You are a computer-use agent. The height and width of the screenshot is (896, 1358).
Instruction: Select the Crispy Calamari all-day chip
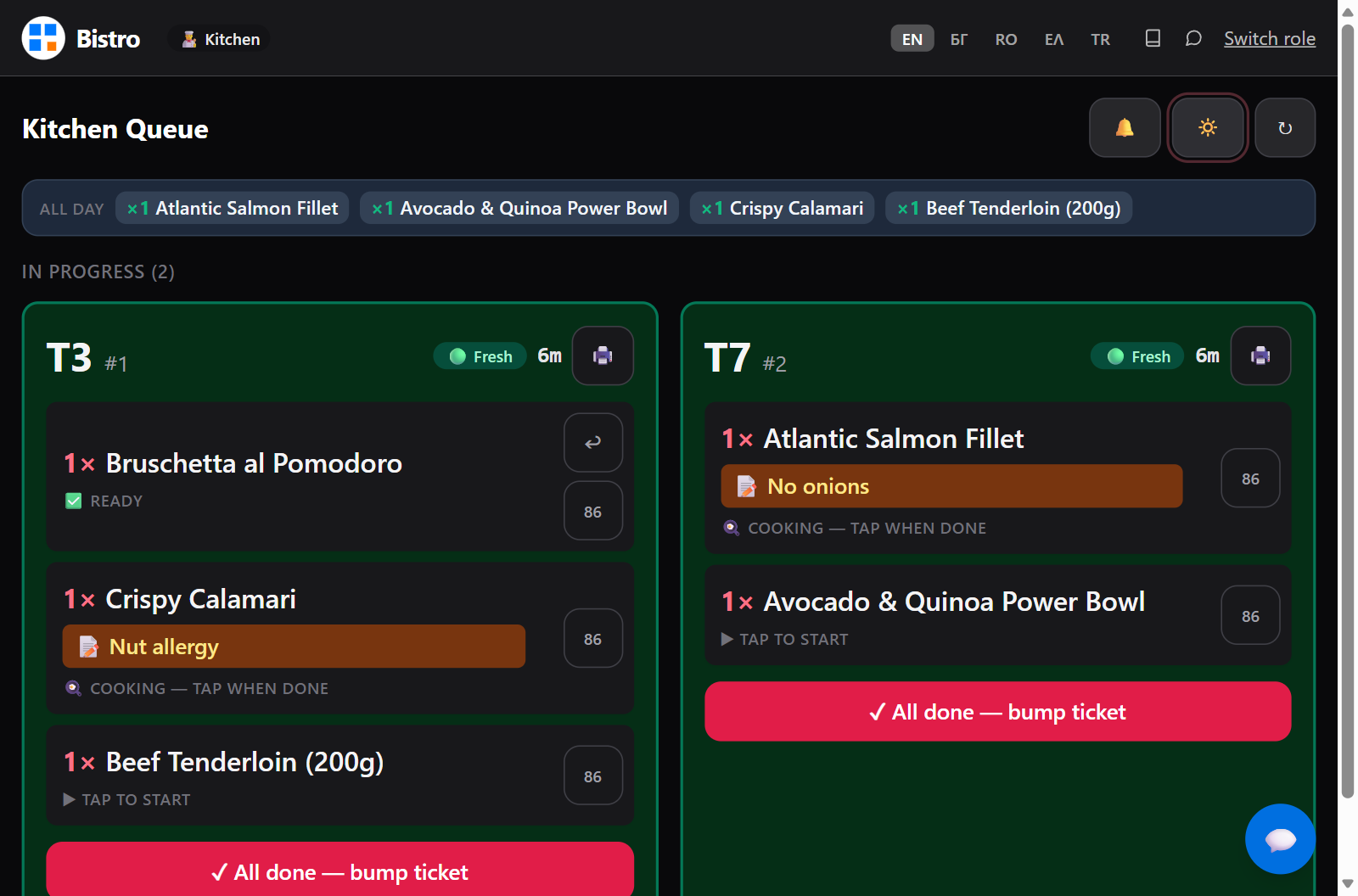click(x=782, y=208)
